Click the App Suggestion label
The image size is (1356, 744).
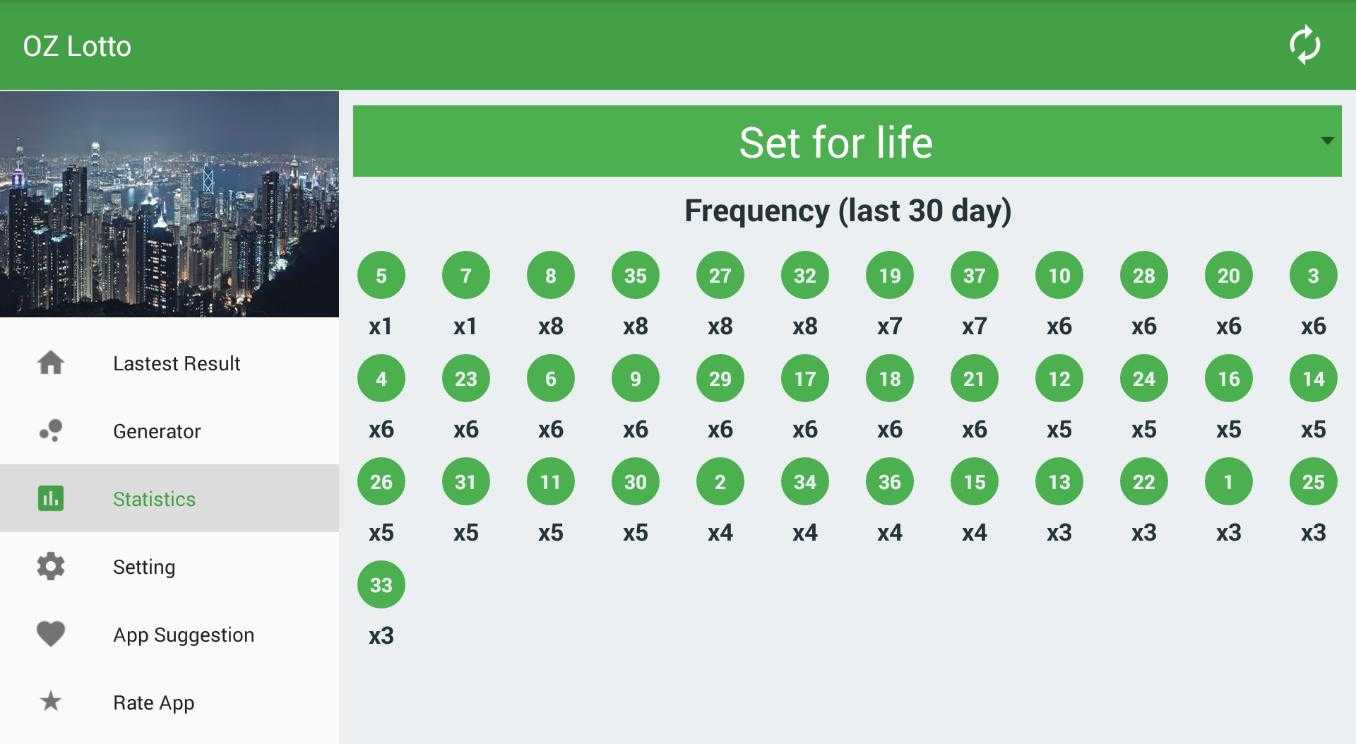tap(184, 635)
